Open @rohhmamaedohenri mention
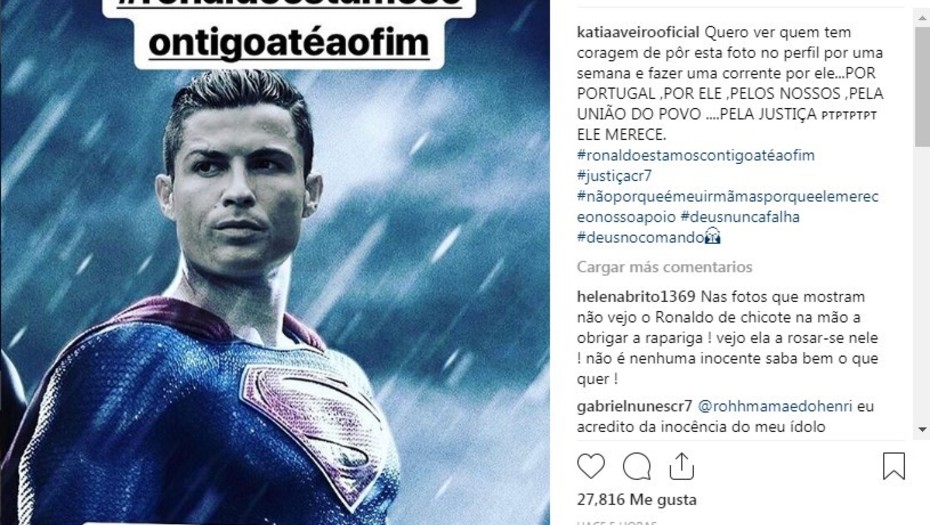Screen dimensions: 930x525 pos(775,406)
